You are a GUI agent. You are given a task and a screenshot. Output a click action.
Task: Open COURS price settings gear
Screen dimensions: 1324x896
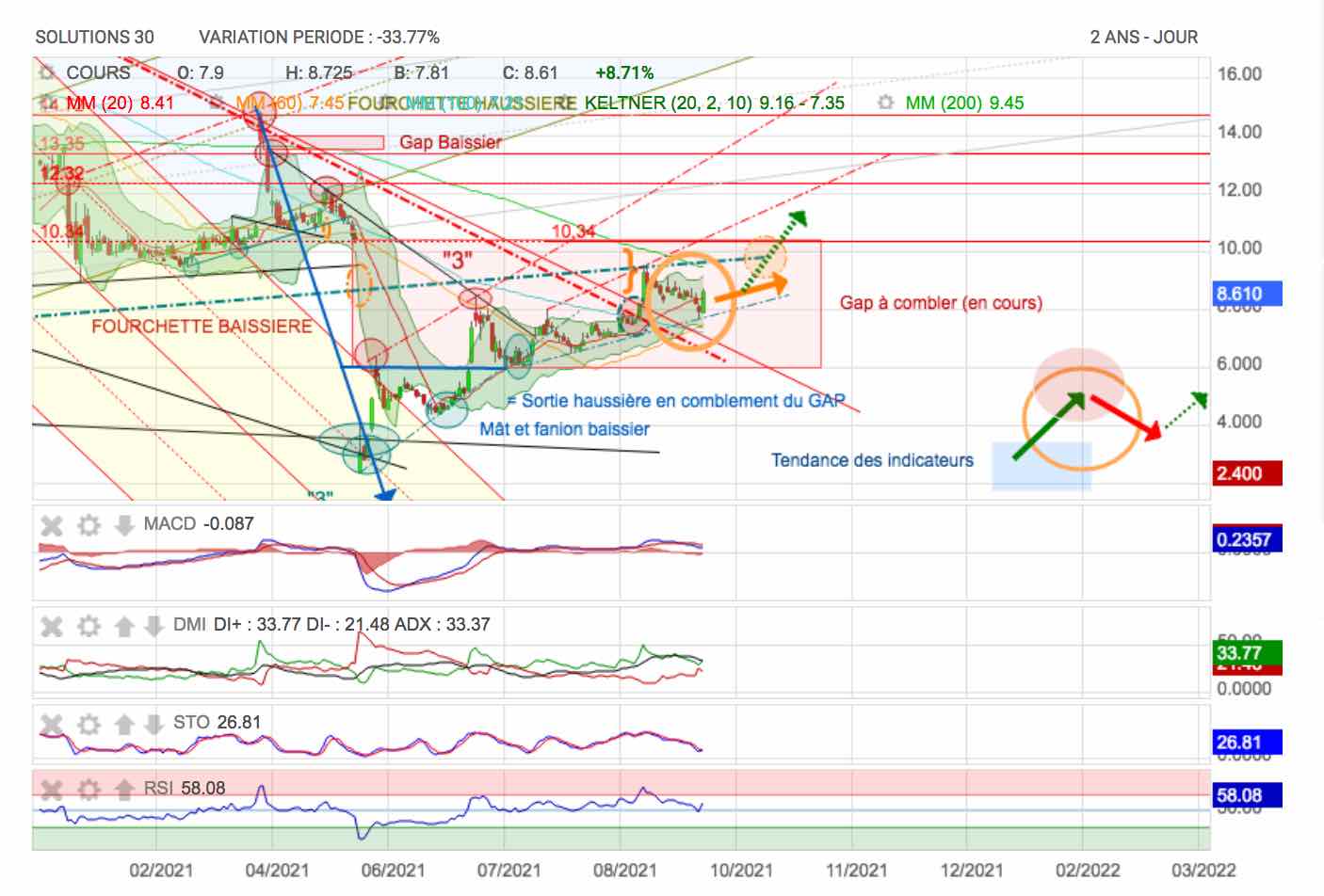pyautogui.click(x=45, y=72)
